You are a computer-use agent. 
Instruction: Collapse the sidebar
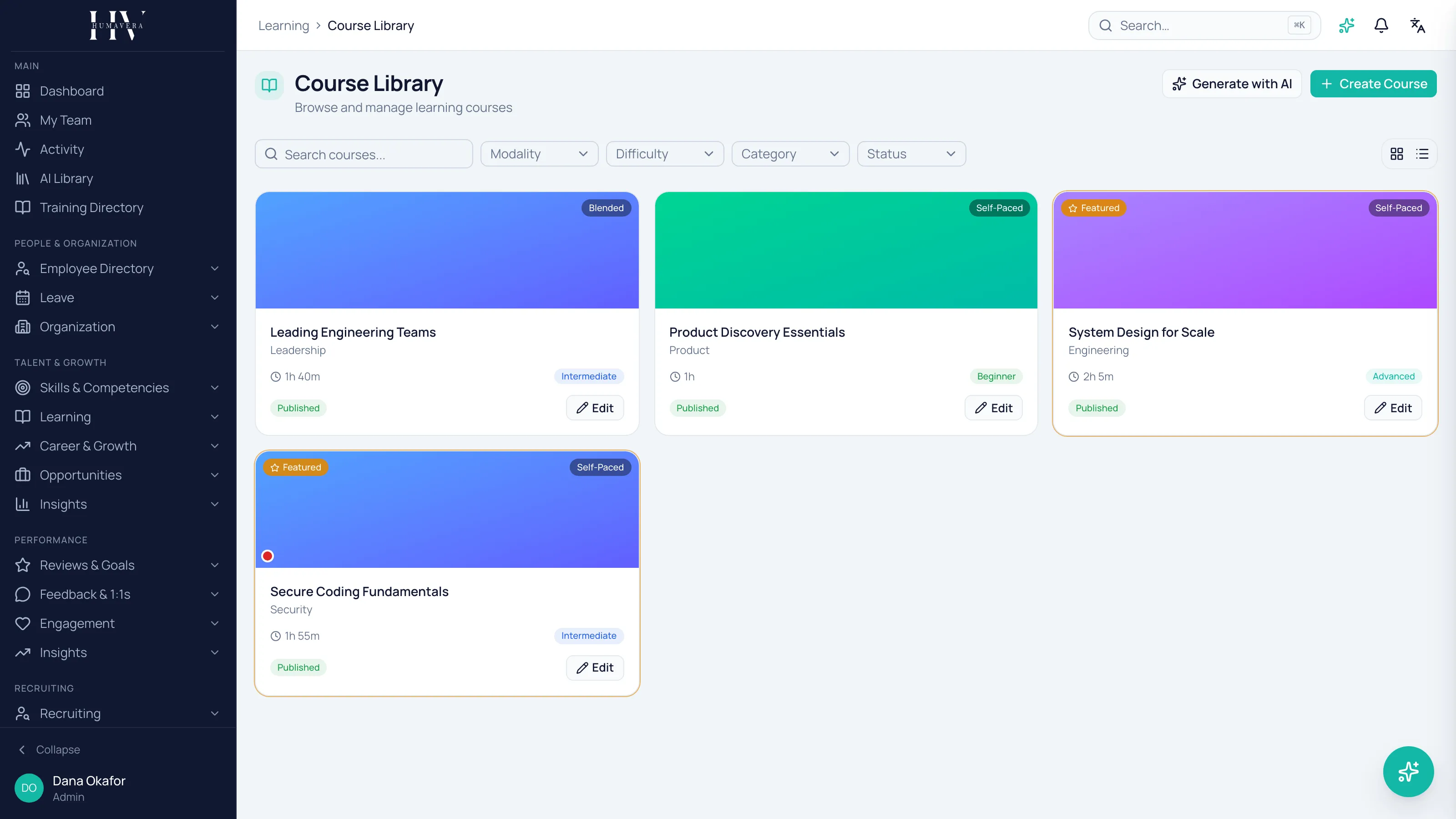pos(50,749)
